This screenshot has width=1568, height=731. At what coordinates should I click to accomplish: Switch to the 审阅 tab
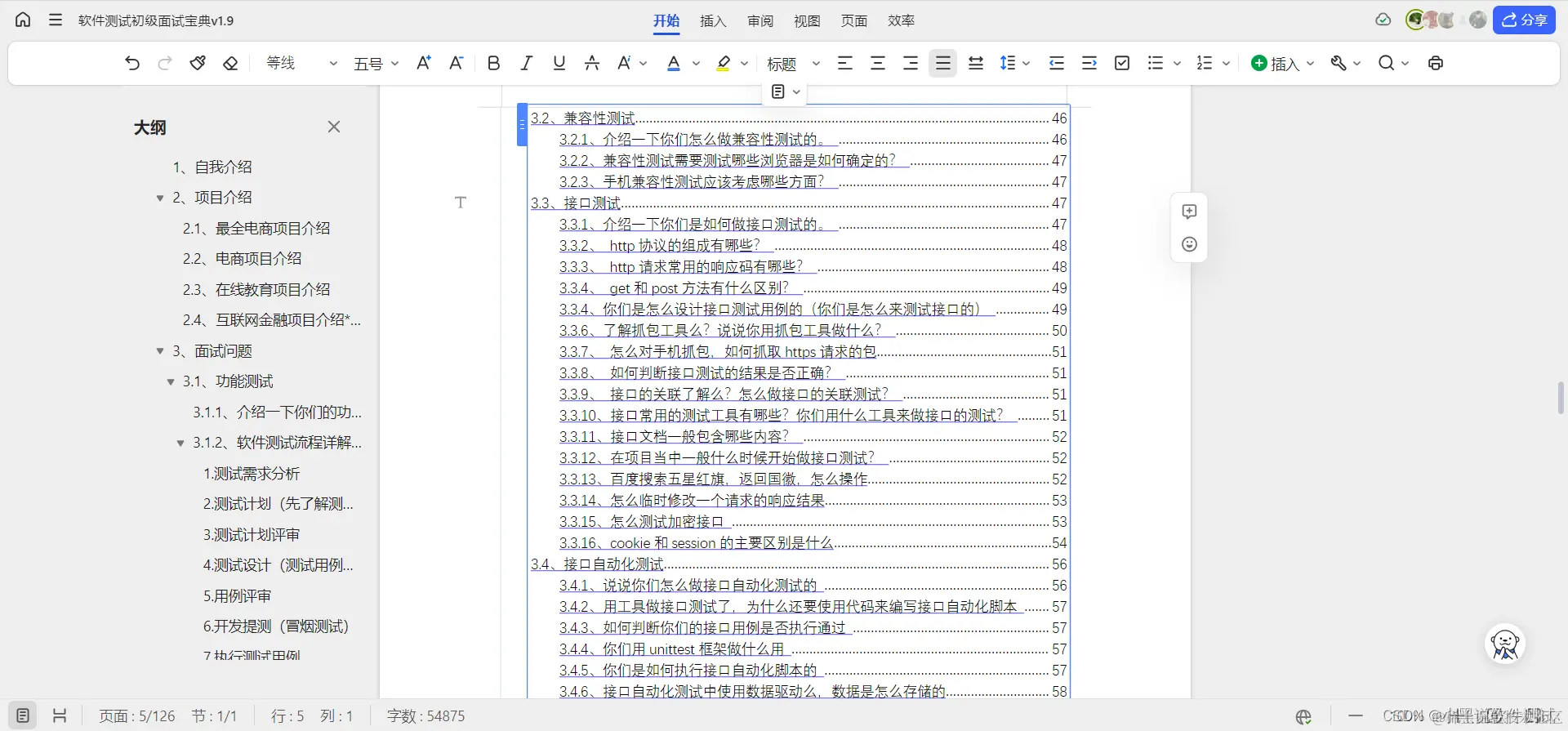[760, 21]
